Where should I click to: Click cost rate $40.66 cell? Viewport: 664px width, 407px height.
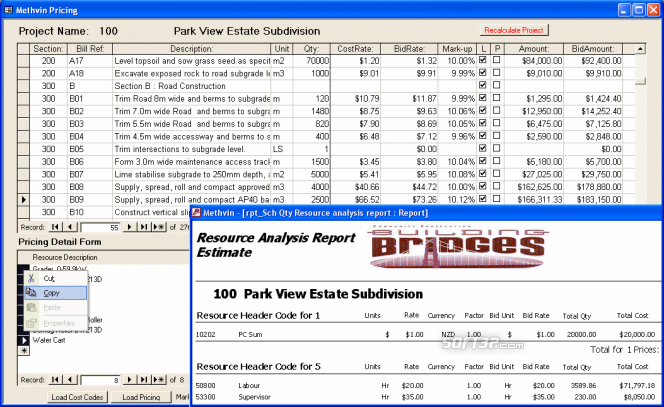[355, 187]
